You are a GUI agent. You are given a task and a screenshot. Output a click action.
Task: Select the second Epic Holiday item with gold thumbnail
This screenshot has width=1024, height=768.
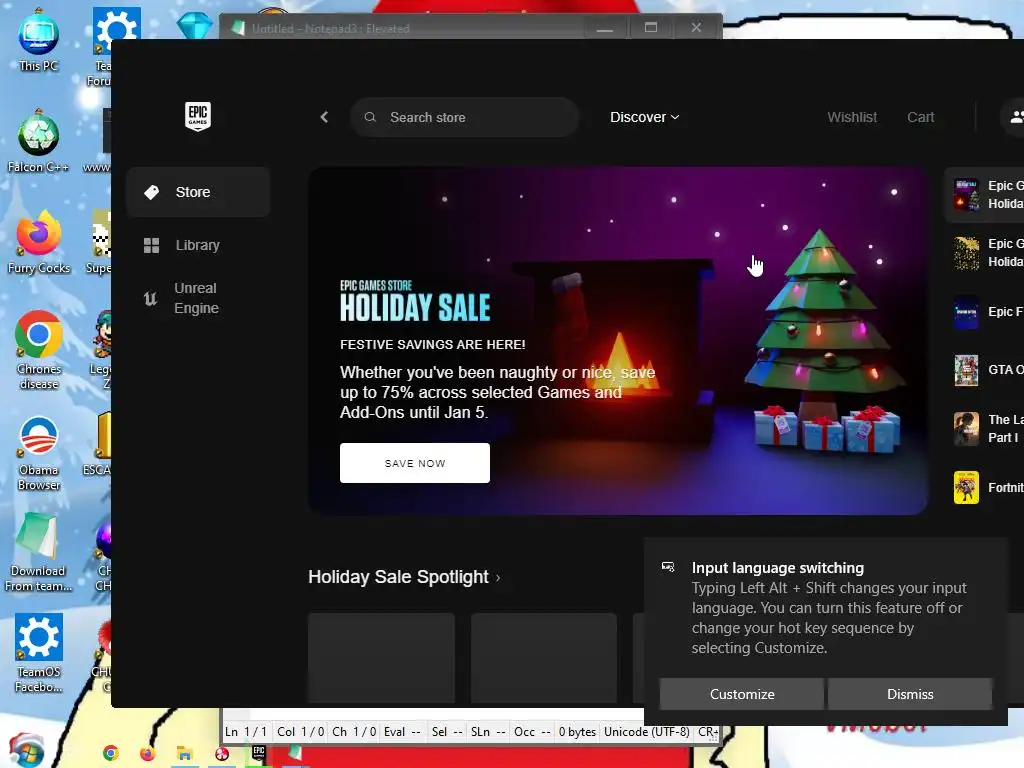click(987, 253)
